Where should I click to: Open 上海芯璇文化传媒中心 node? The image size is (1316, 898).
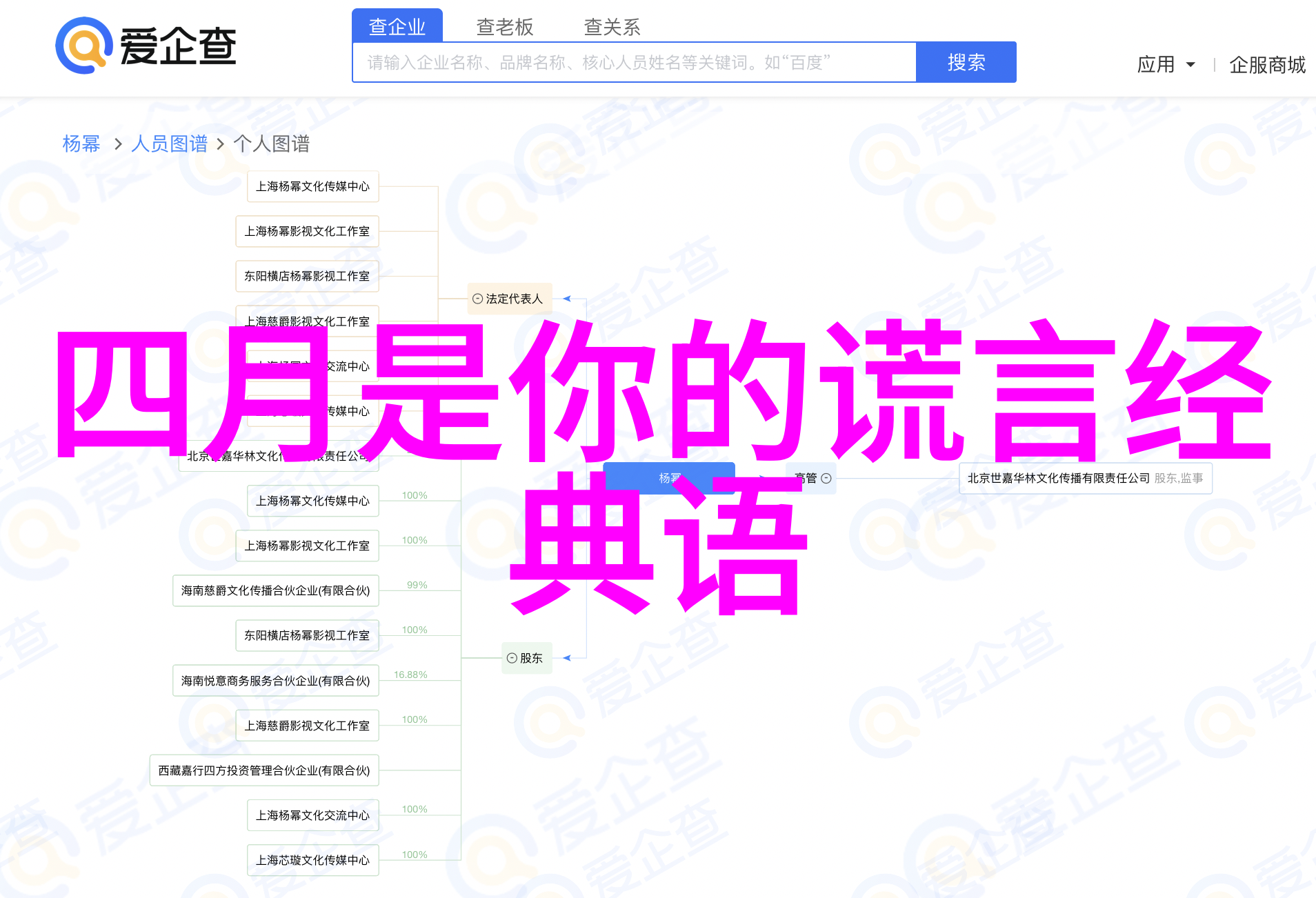click(313, 860)
